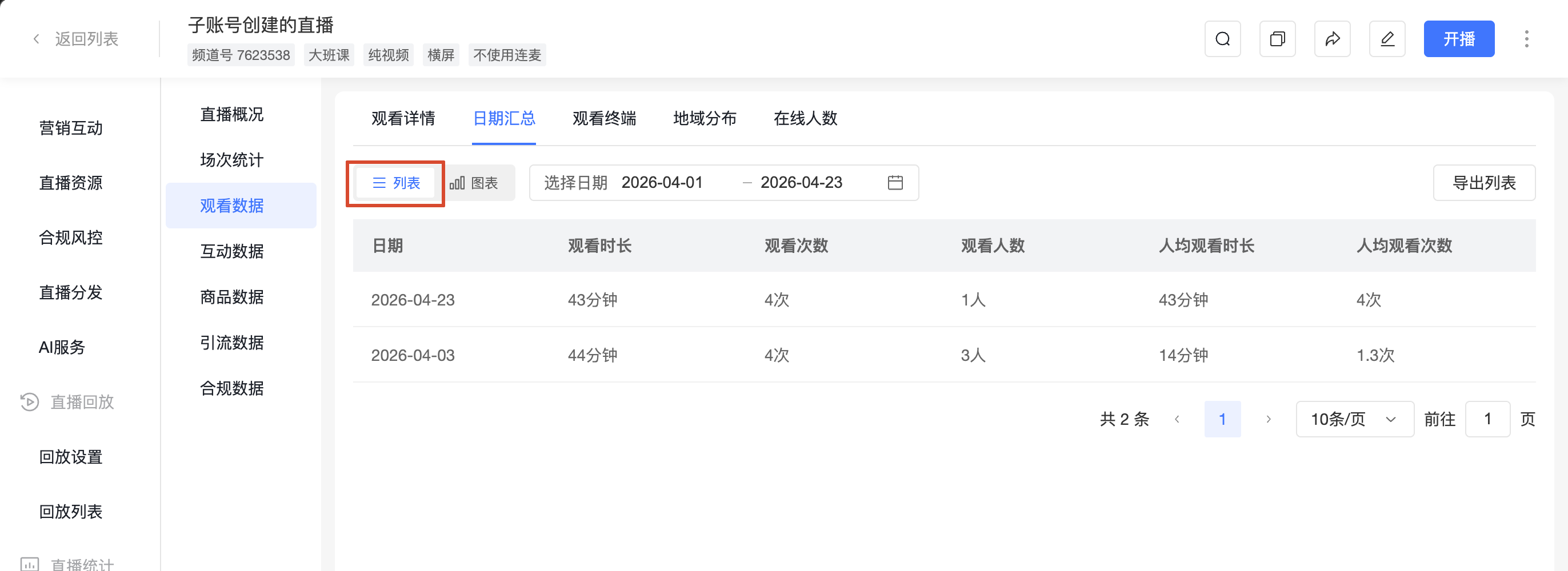Click the 直播统计 chart section icon
1568x571 pixels.
pyautogui.click(x=29, y=564)
